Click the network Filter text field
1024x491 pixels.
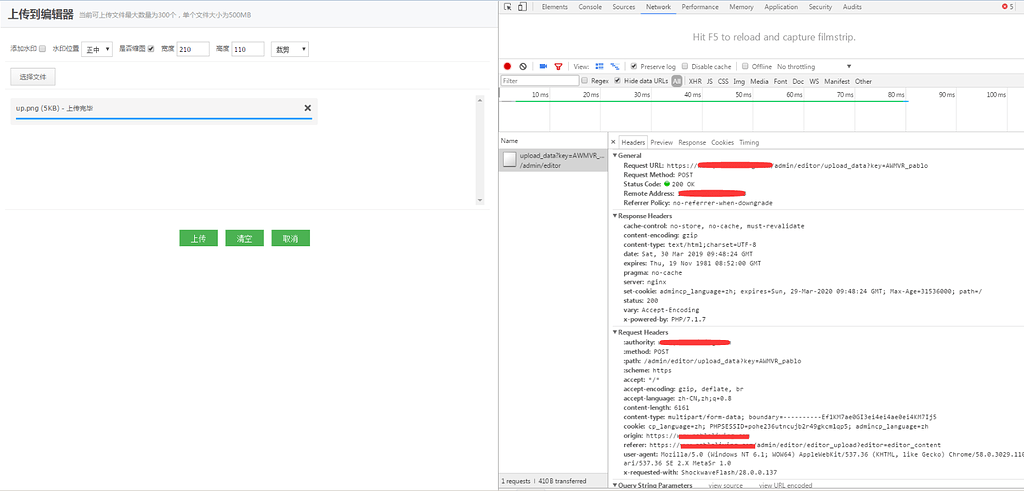point(539,81)
